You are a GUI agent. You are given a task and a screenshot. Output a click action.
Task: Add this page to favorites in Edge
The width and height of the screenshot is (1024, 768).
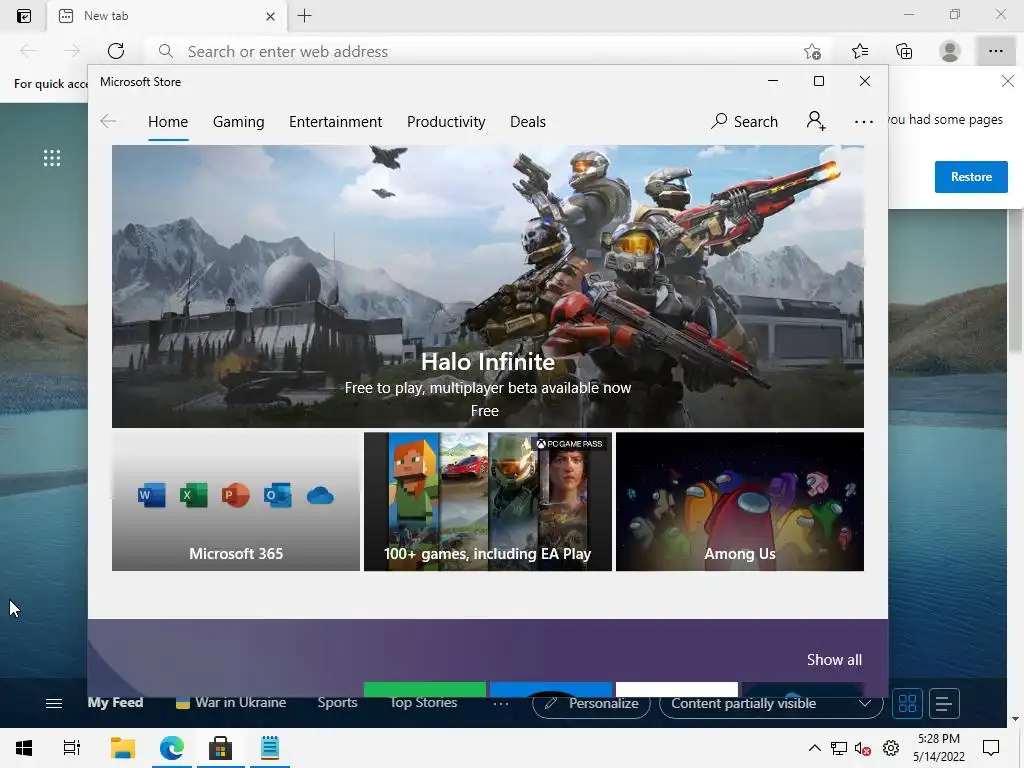point(812,52)
